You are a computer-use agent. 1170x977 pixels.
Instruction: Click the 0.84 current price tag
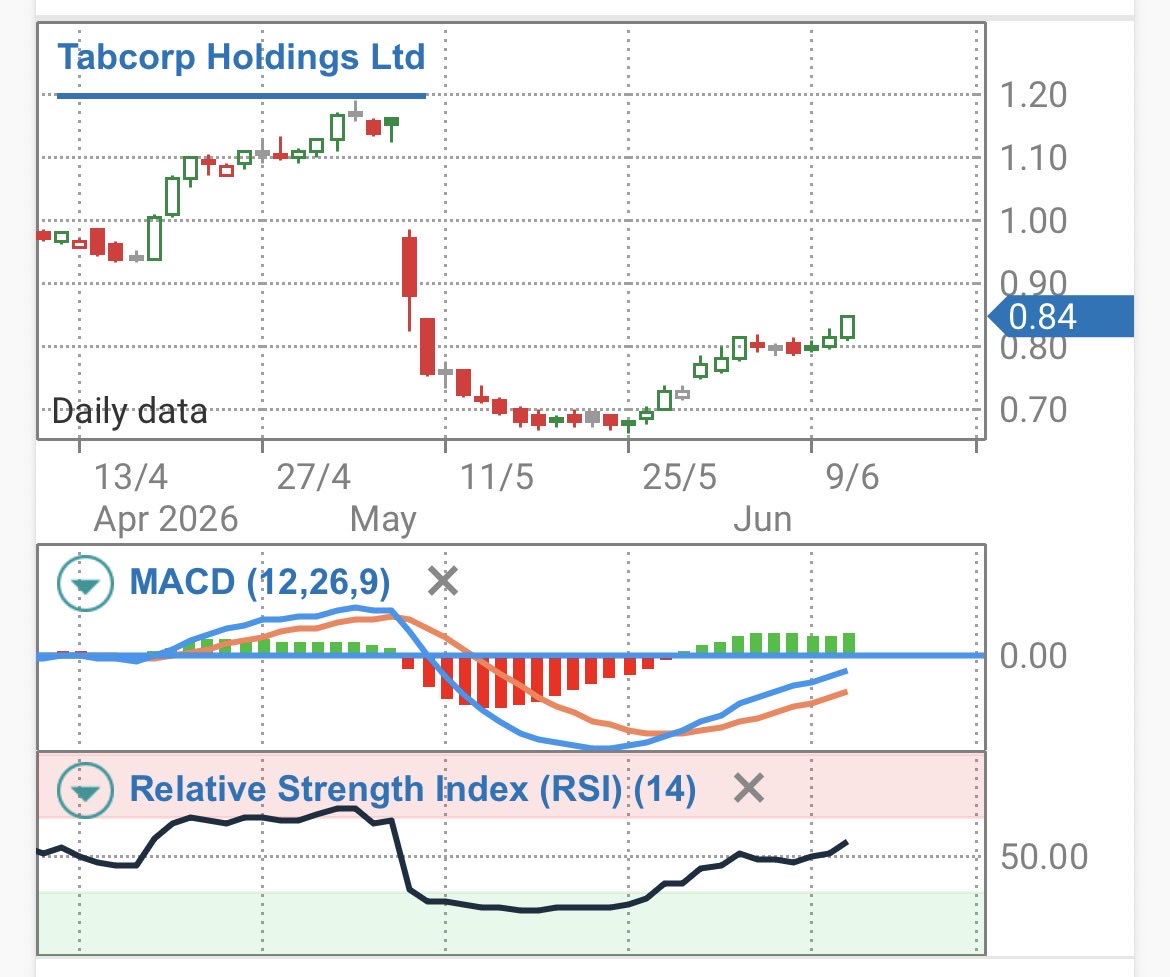[x=1061, y=316]
